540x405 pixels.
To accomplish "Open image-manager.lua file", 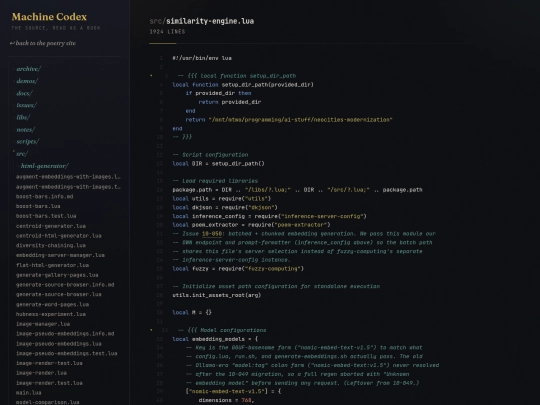I will (43, 324).
